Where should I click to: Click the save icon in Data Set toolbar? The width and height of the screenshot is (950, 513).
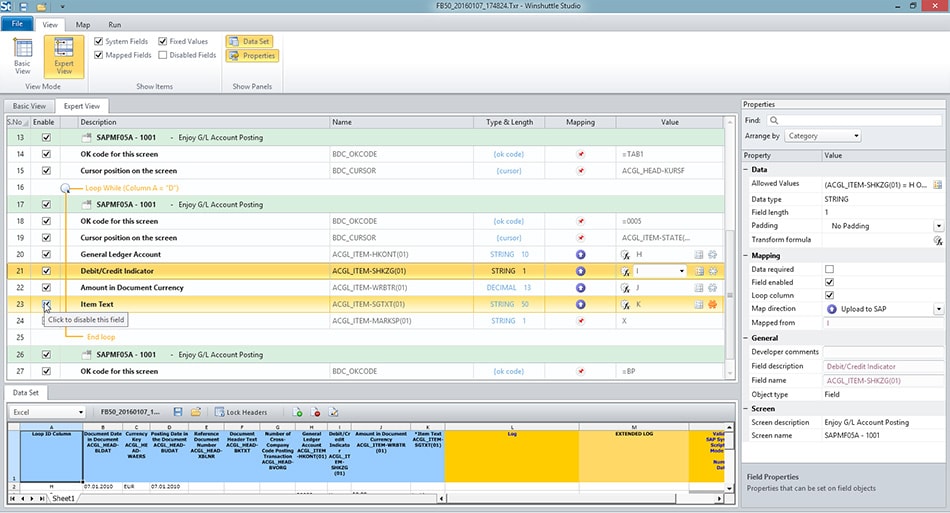tap(178, 412)
